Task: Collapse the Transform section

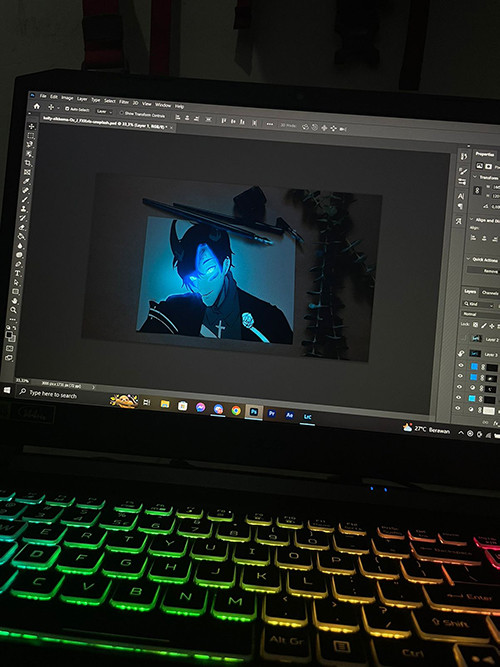Action: 475,176
